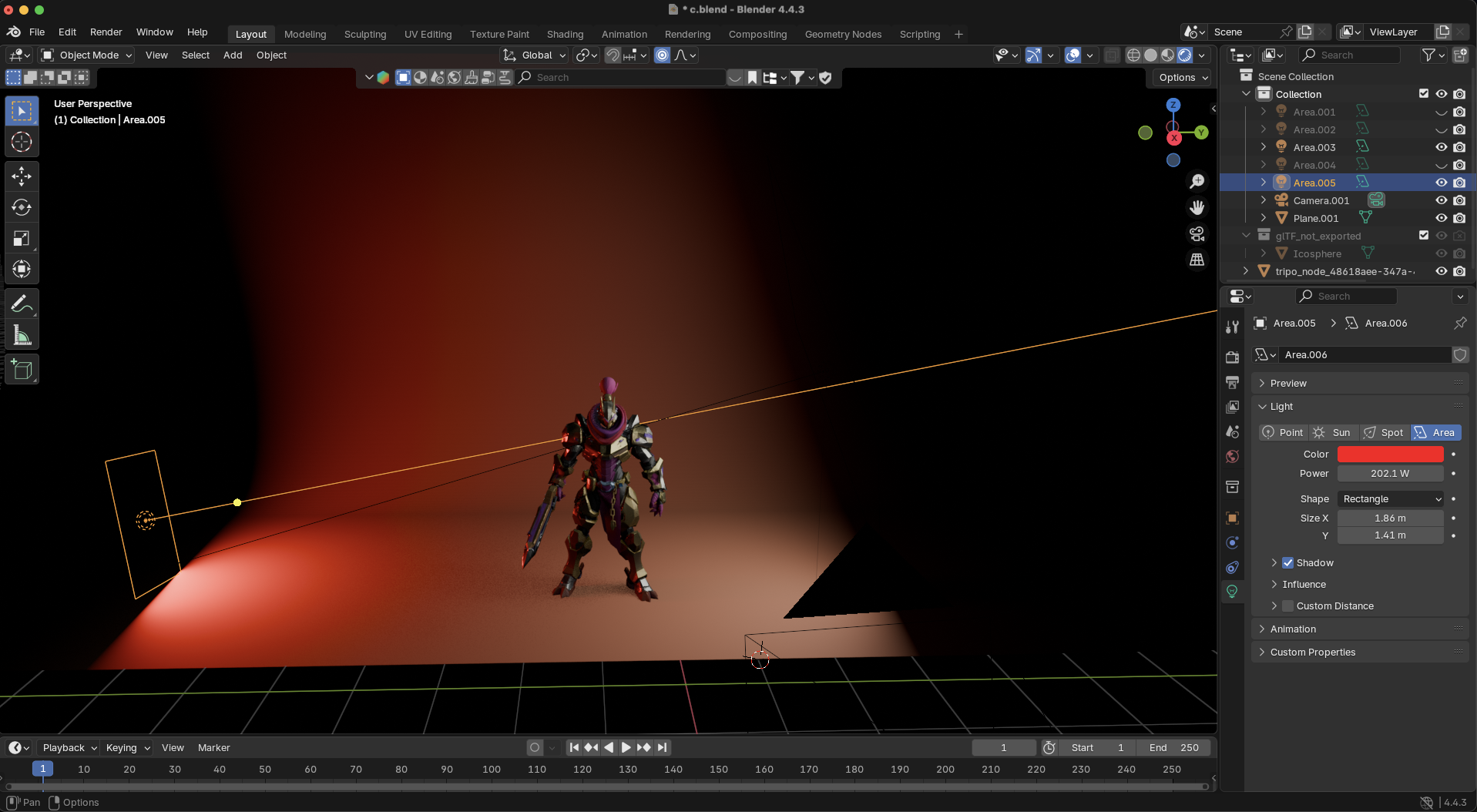Open the timeline Marker menu

coord(213,748)
